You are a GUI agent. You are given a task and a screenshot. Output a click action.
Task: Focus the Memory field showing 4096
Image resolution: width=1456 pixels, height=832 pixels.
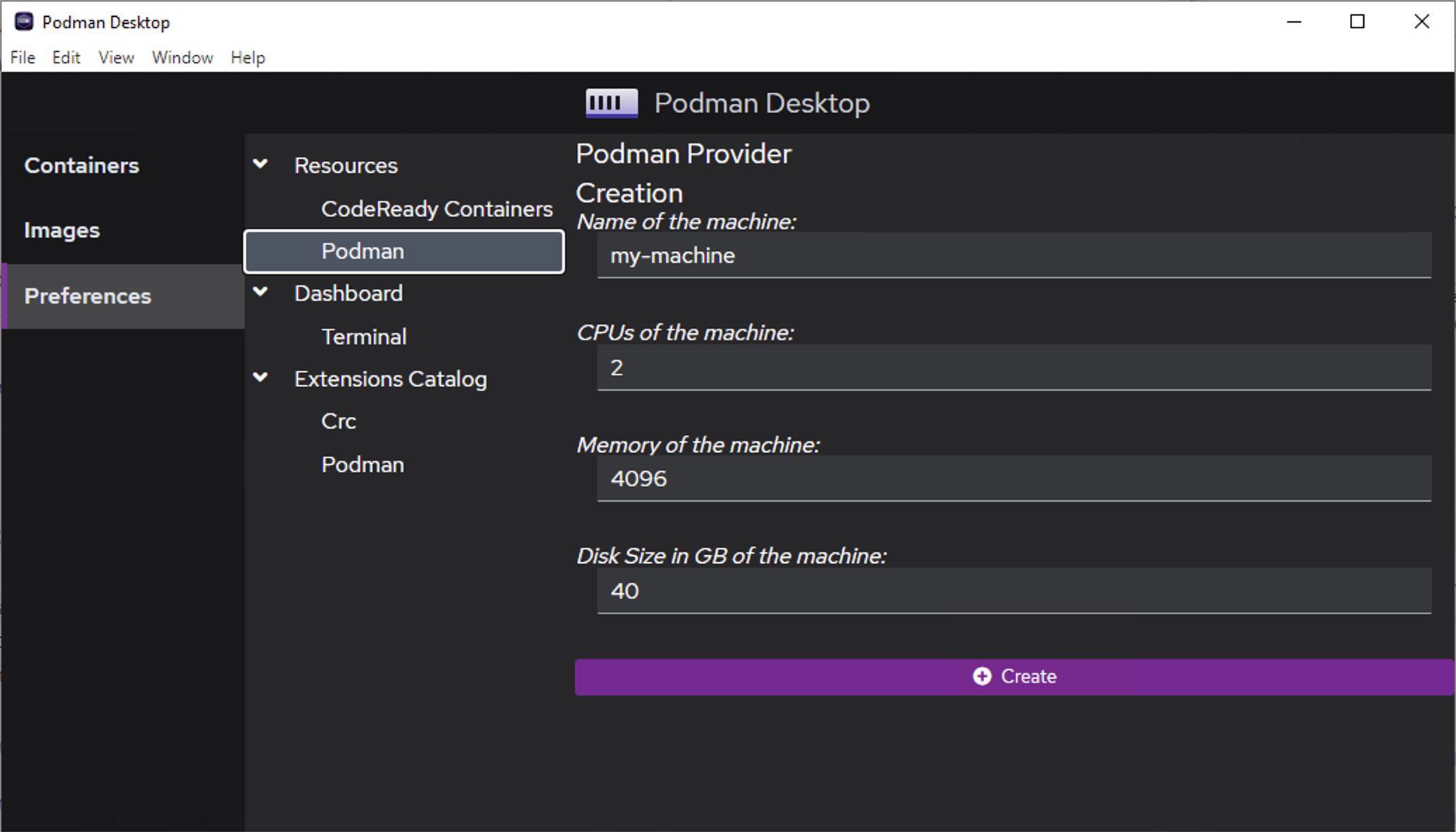(x=1014, y=479)
